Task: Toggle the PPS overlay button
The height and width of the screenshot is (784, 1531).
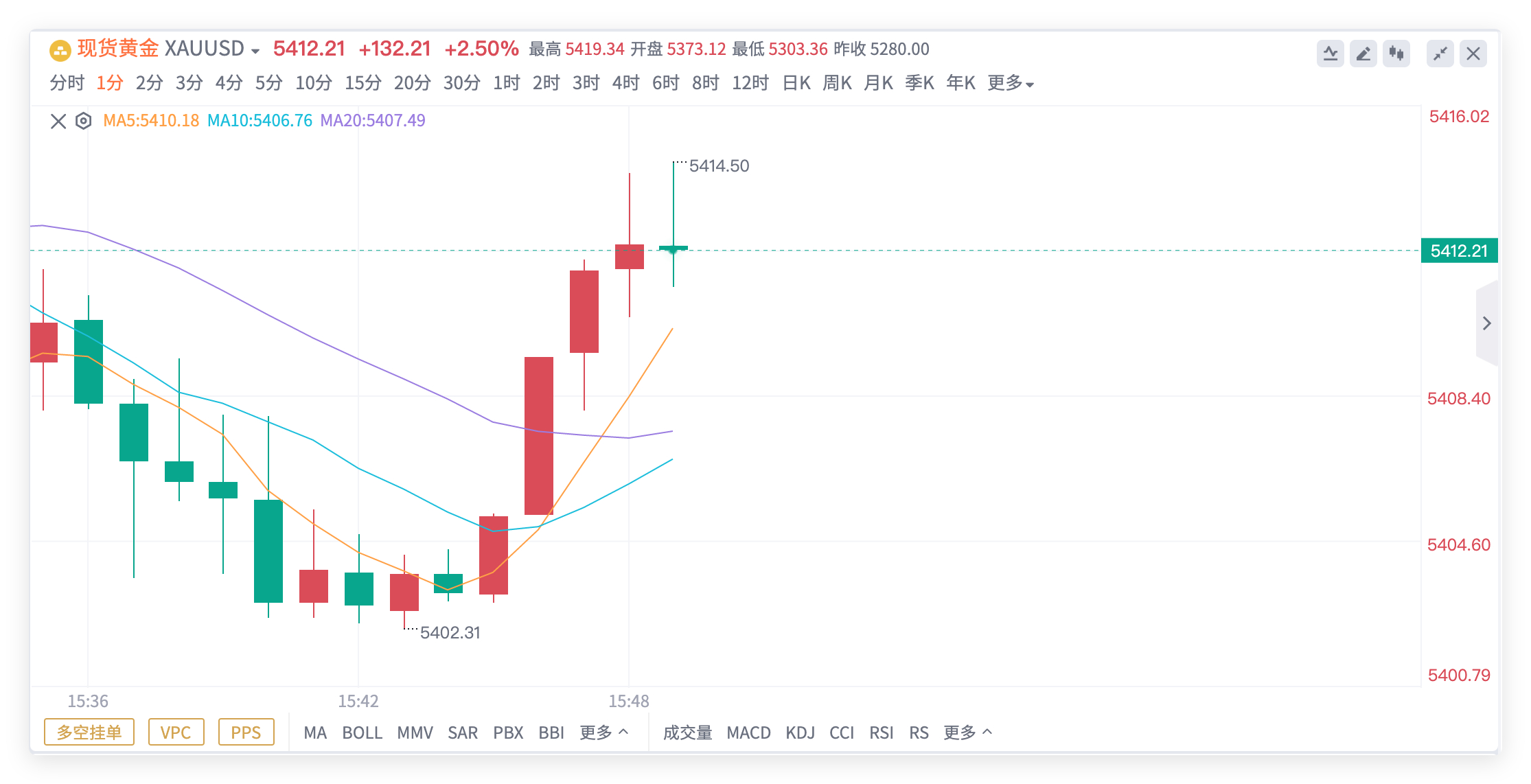Action: coord(246,732)
